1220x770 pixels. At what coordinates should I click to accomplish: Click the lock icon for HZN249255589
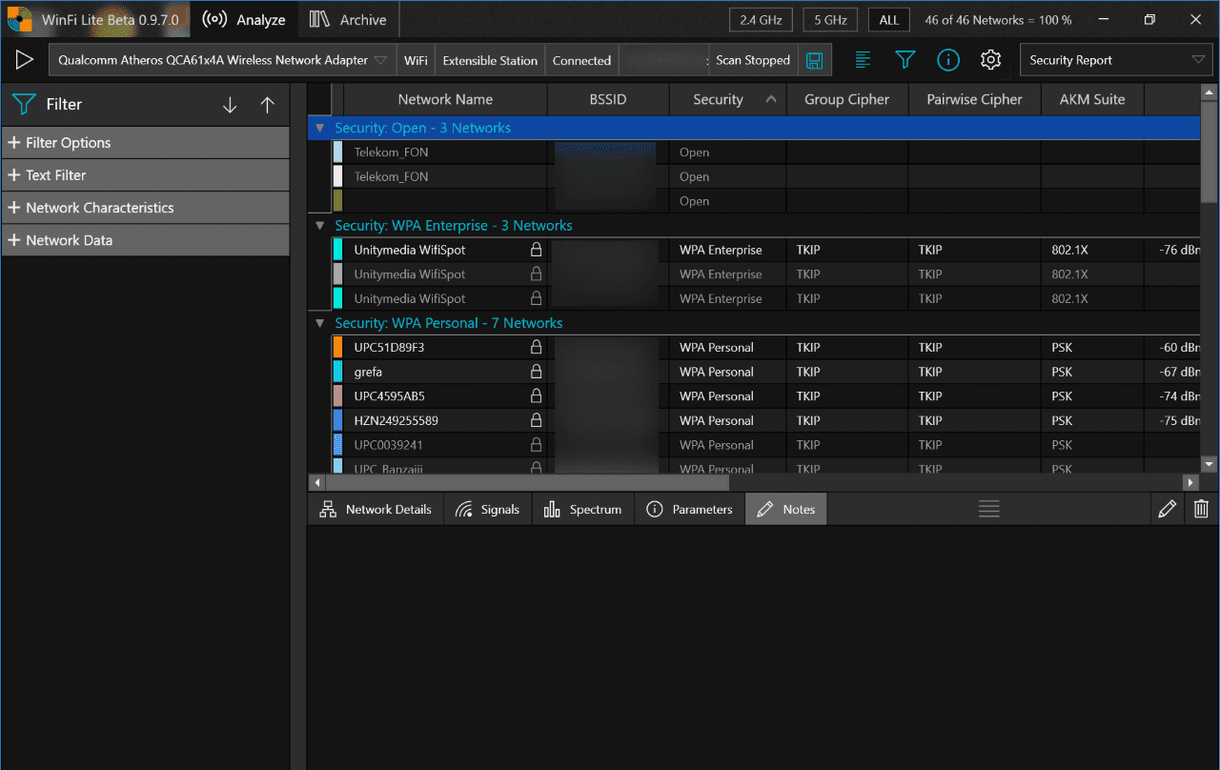536,420
